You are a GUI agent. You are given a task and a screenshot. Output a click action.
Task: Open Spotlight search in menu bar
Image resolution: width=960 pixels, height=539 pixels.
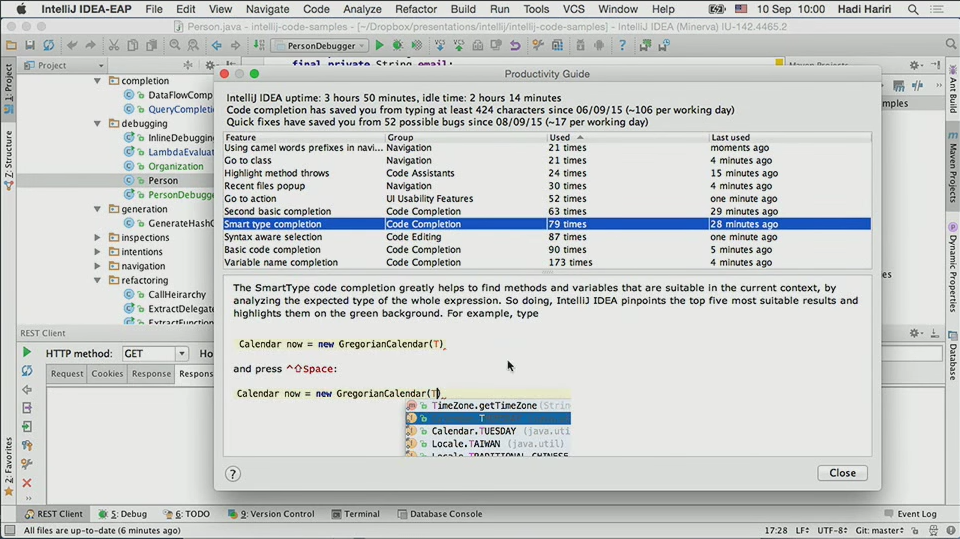(x=913, y=9)
